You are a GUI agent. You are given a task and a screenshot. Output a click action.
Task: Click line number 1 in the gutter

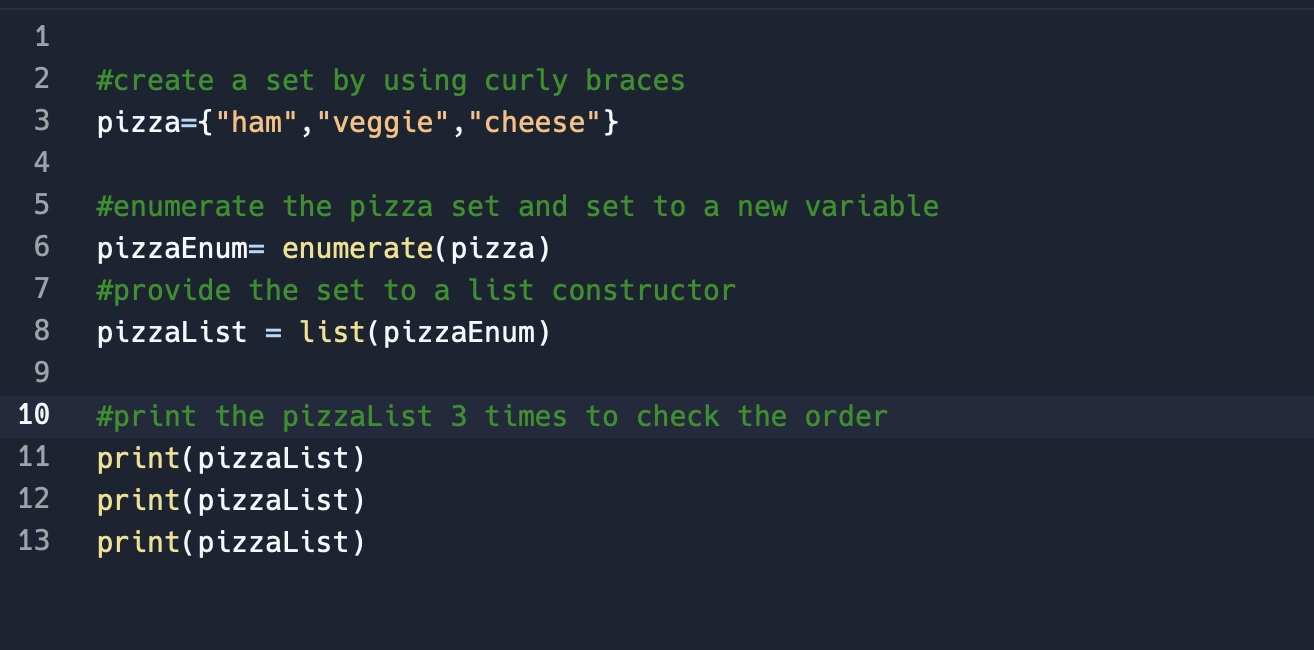coord(41,38)
